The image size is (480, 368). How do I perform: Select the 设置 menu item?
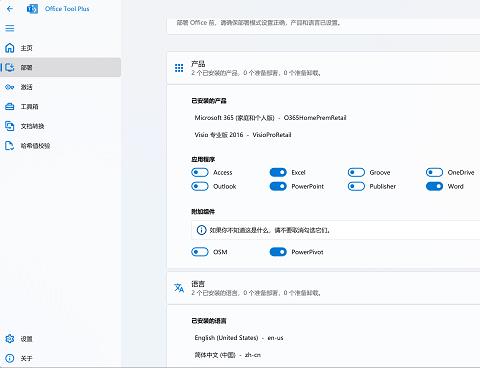coord(60,339)
